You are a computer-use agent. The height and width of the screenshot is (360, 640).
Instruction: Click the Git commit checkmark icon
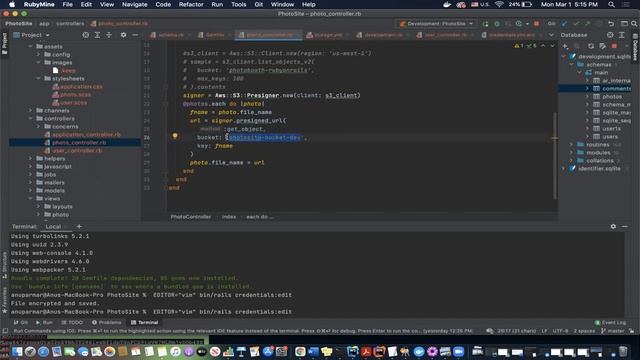click(576, 24)
